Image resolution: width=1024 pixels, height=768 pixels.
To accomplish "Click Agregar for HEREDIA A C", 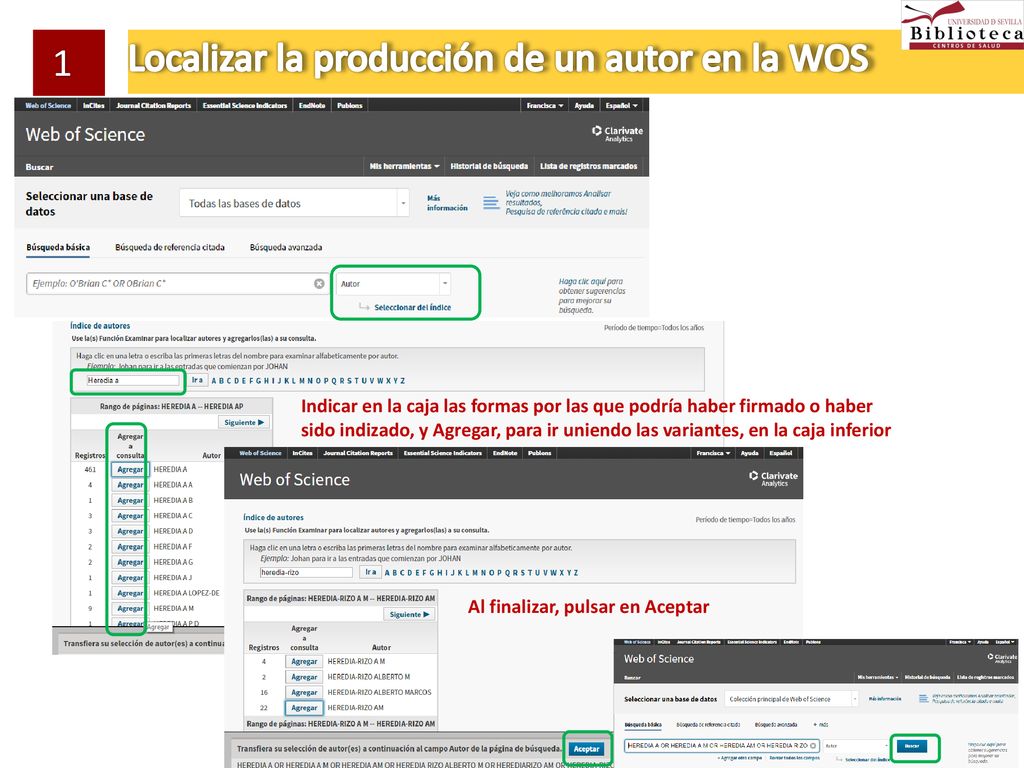I will click(x=130, y=516).
